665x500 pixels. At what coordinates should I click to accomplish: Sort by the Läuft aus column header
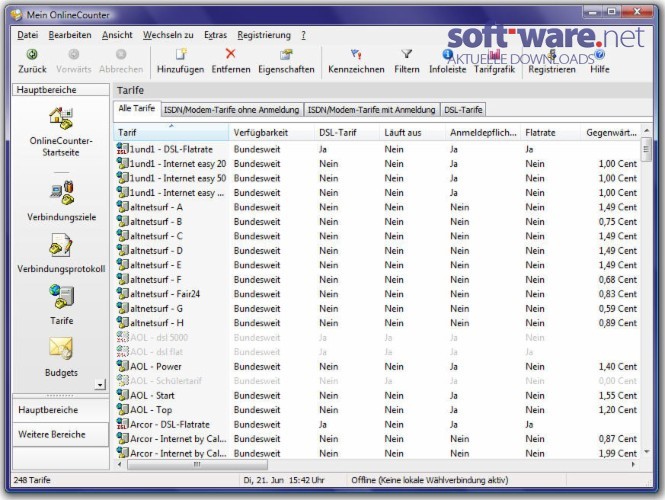point(412,132)
